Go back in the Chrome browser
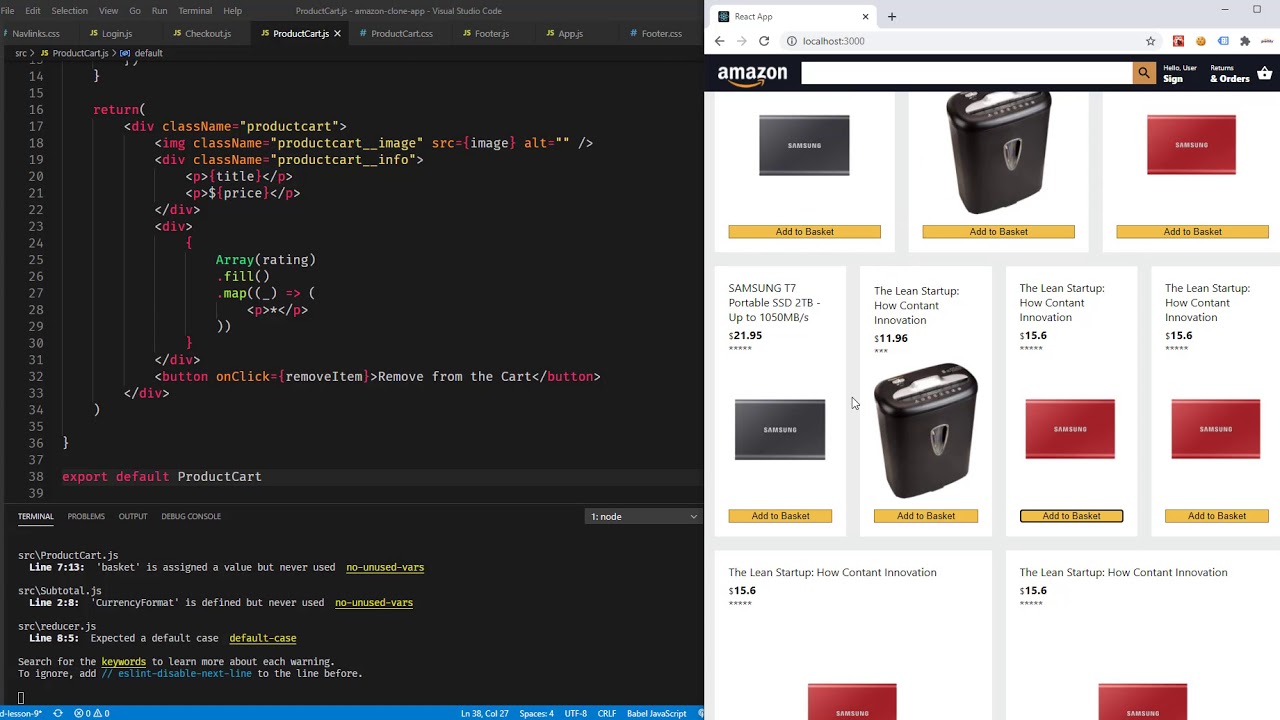The image size is (1280, 720). click(719, 41)
